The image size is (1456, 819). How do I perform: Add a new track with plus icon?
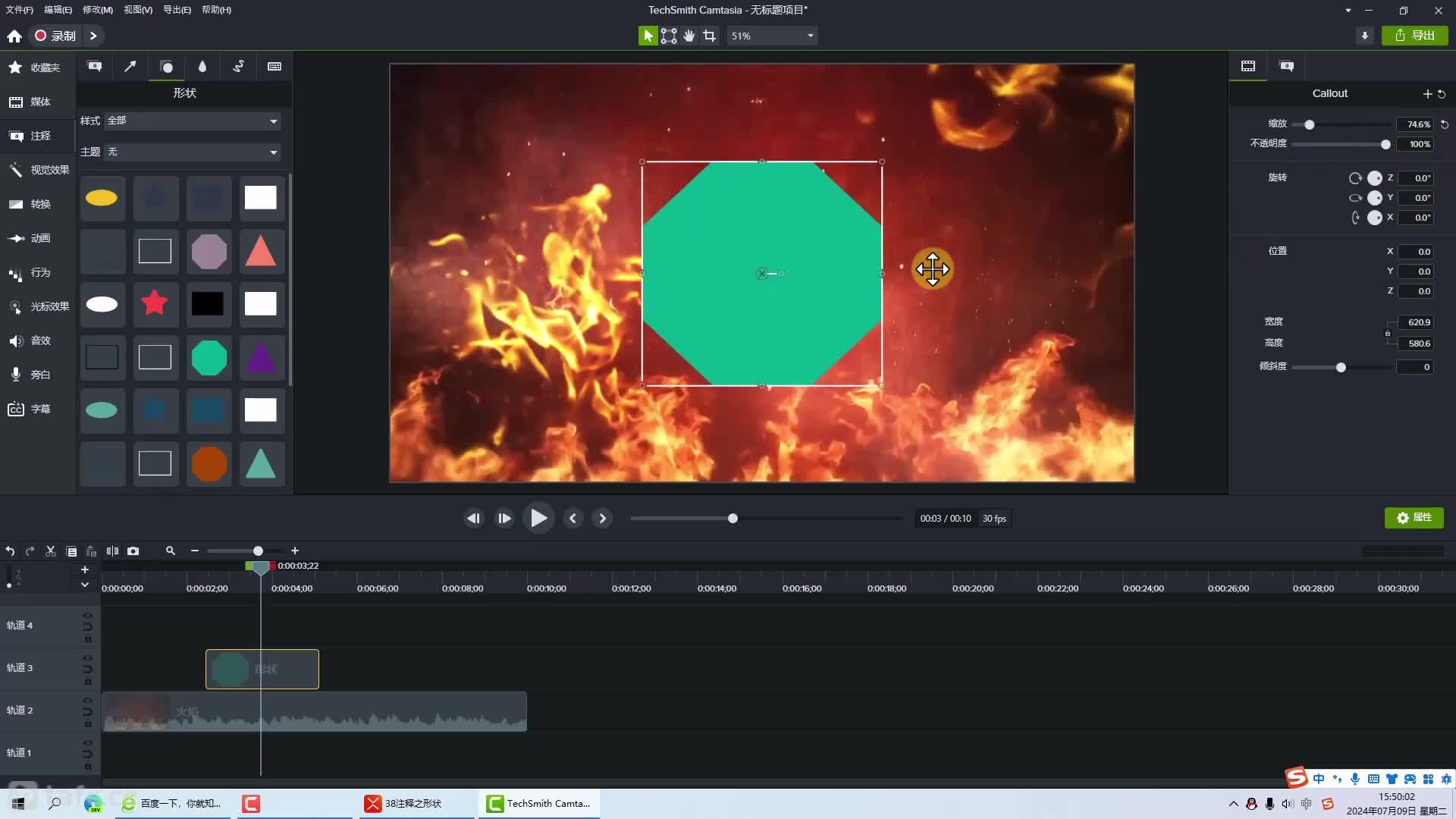point(85,570)
